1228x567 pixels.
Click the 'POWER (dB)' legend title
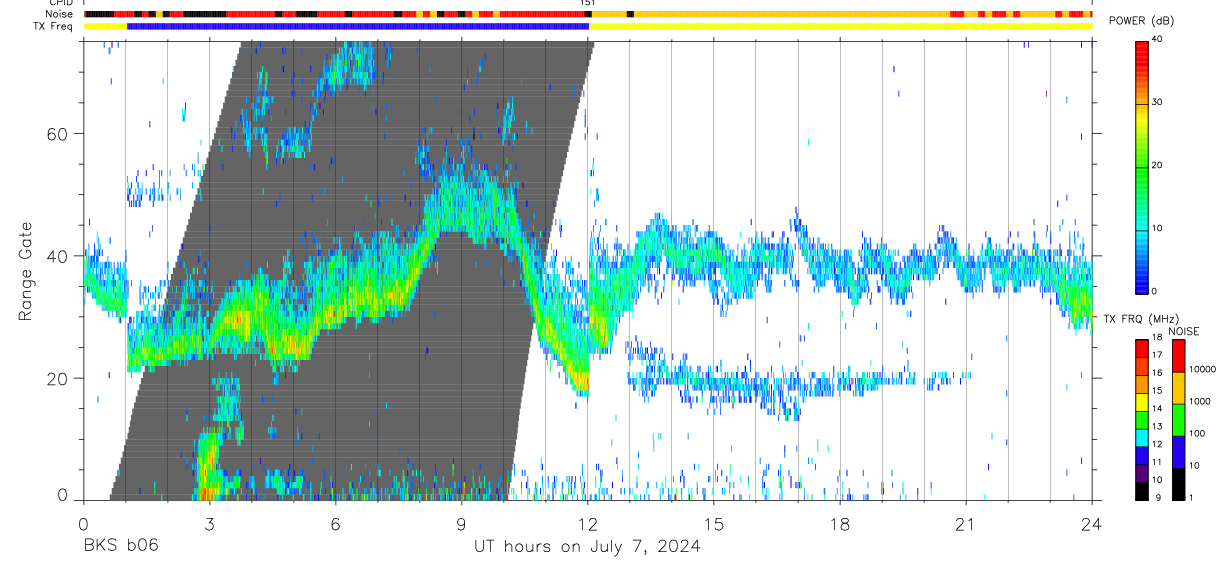click(1141, 21)
